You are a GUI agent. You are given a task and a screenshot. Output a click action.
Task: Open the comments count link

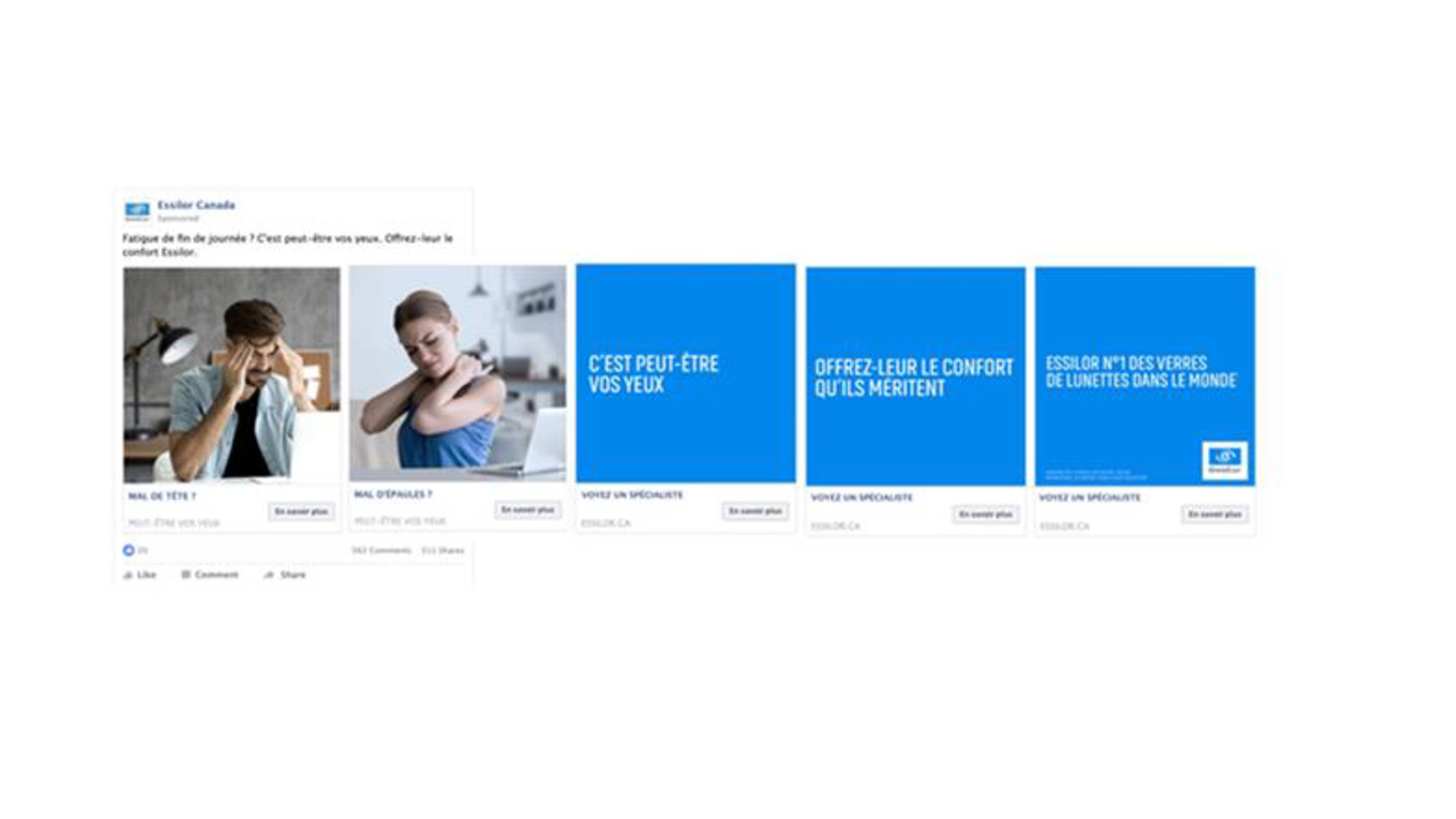pos(381,550)
